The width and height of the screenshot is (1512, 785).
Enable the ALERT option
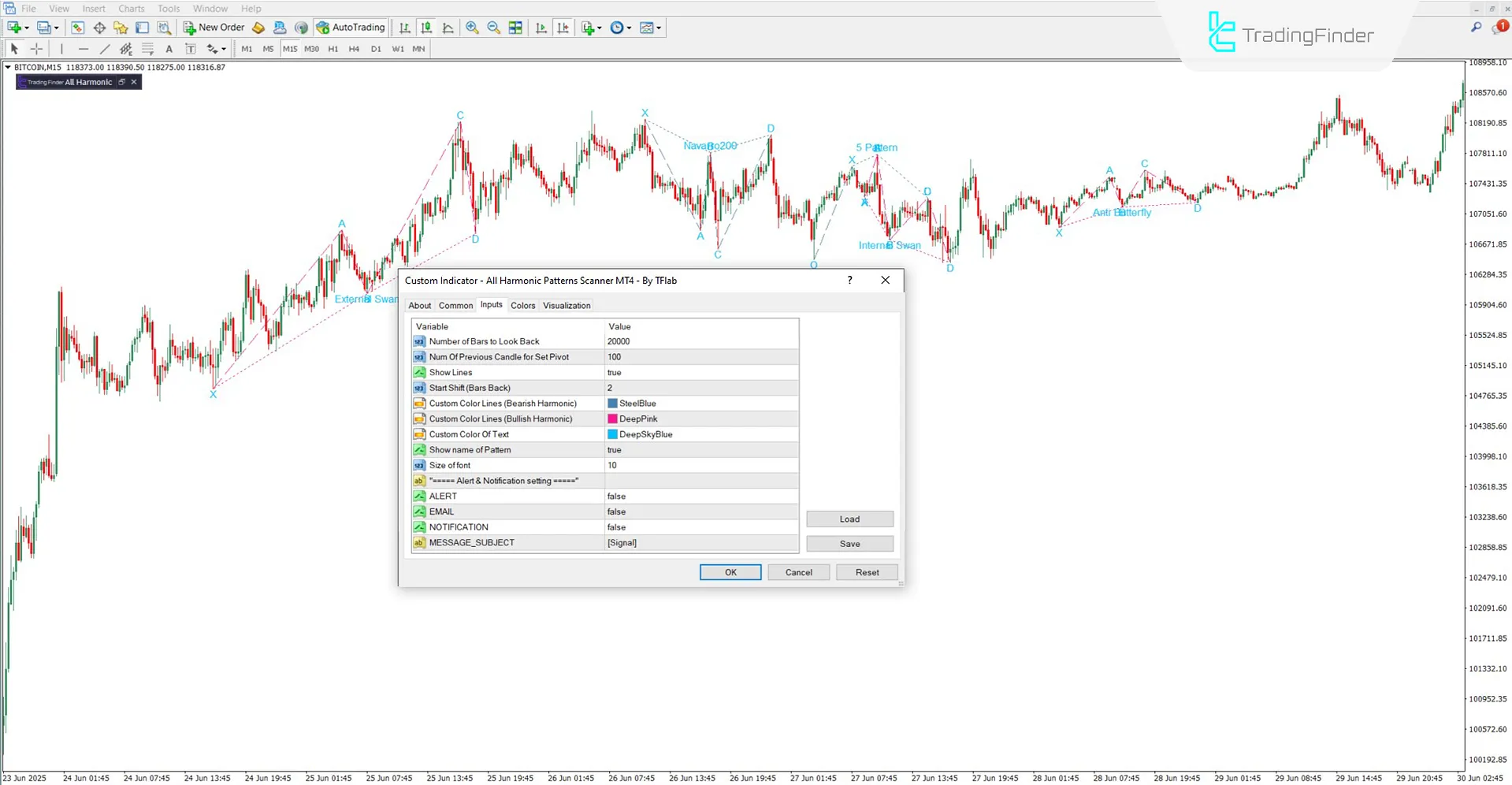coord(701,496)
